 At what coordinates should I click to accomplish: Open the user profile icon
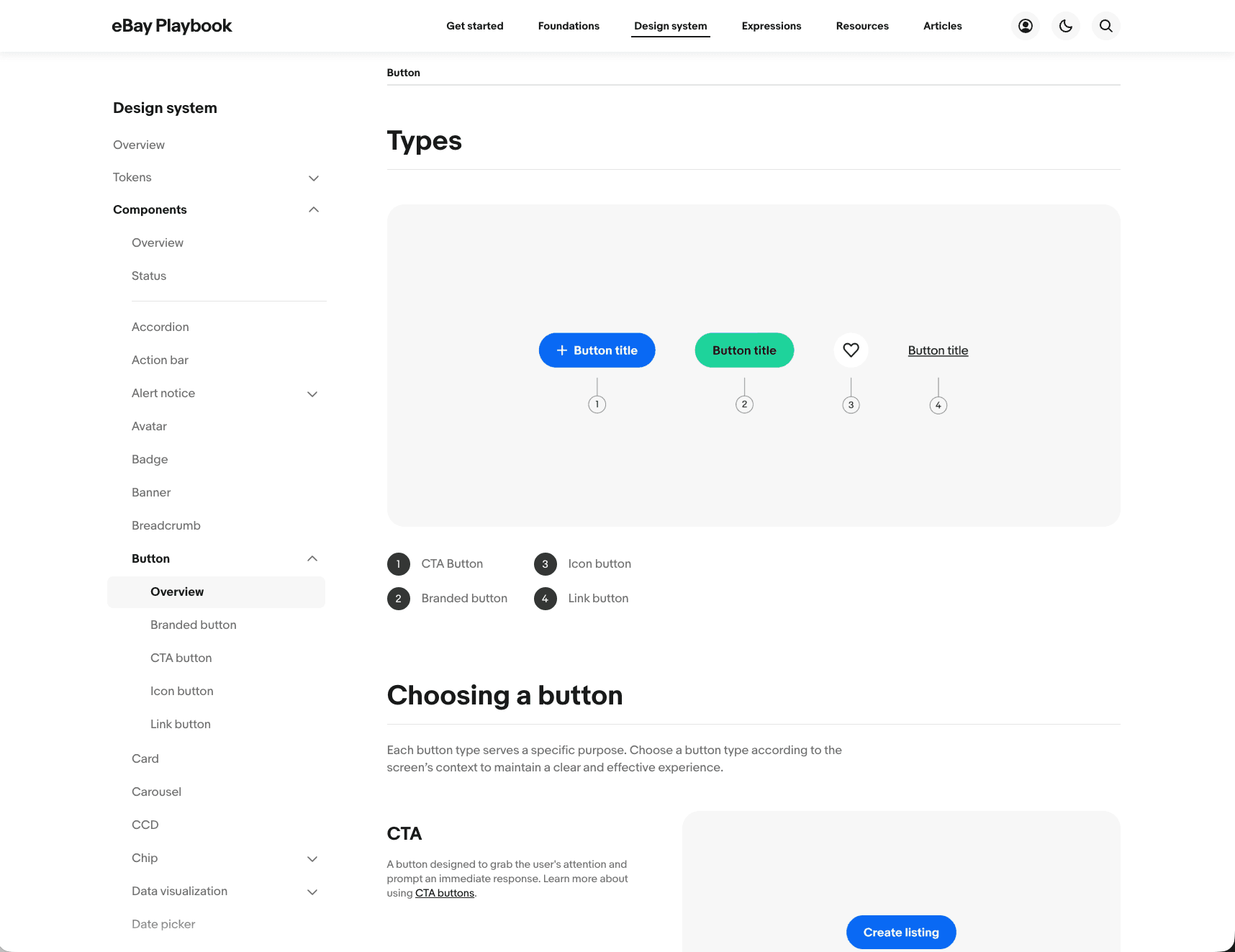[x=1026, y=26]
